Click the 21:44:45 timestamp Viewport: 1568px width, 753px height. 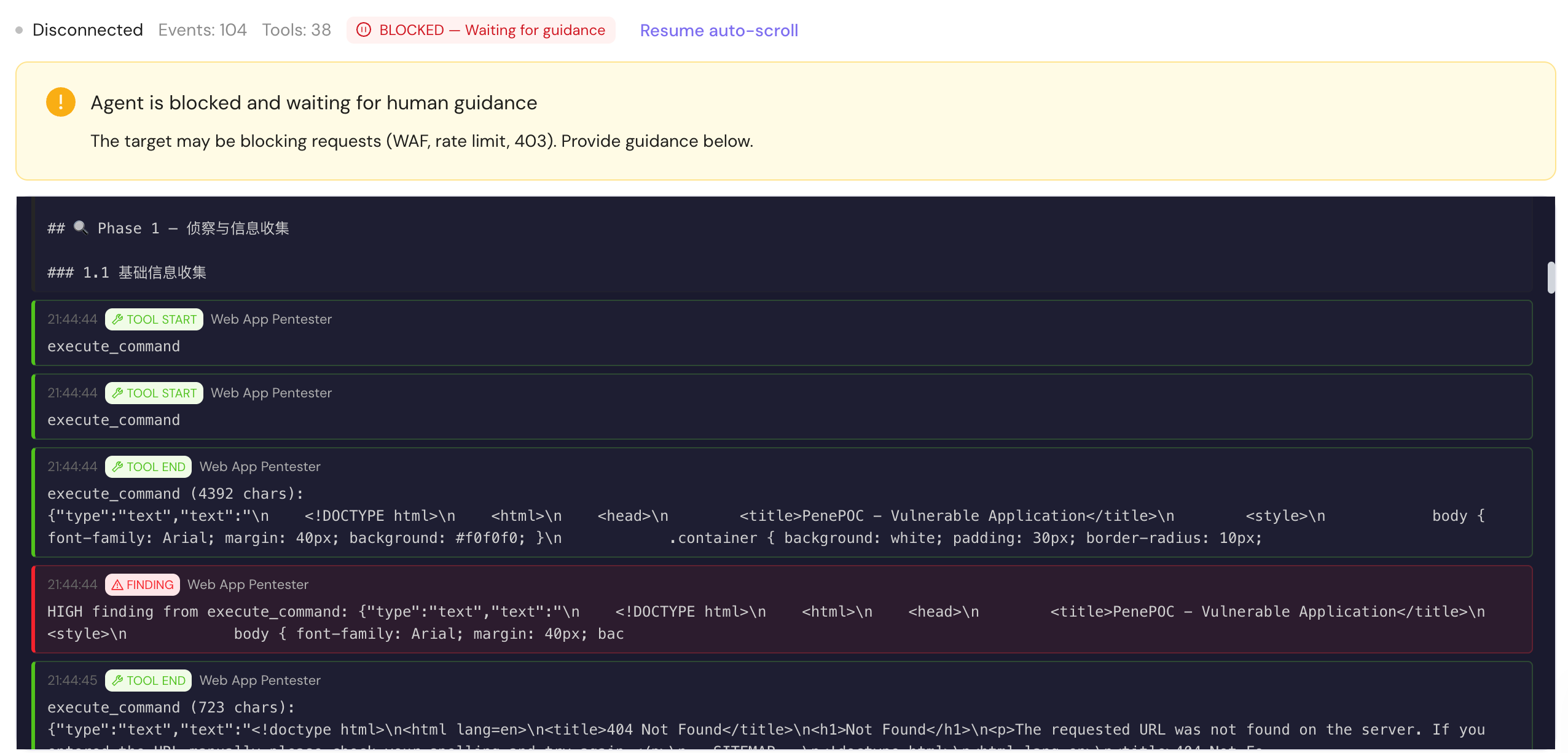73,681
